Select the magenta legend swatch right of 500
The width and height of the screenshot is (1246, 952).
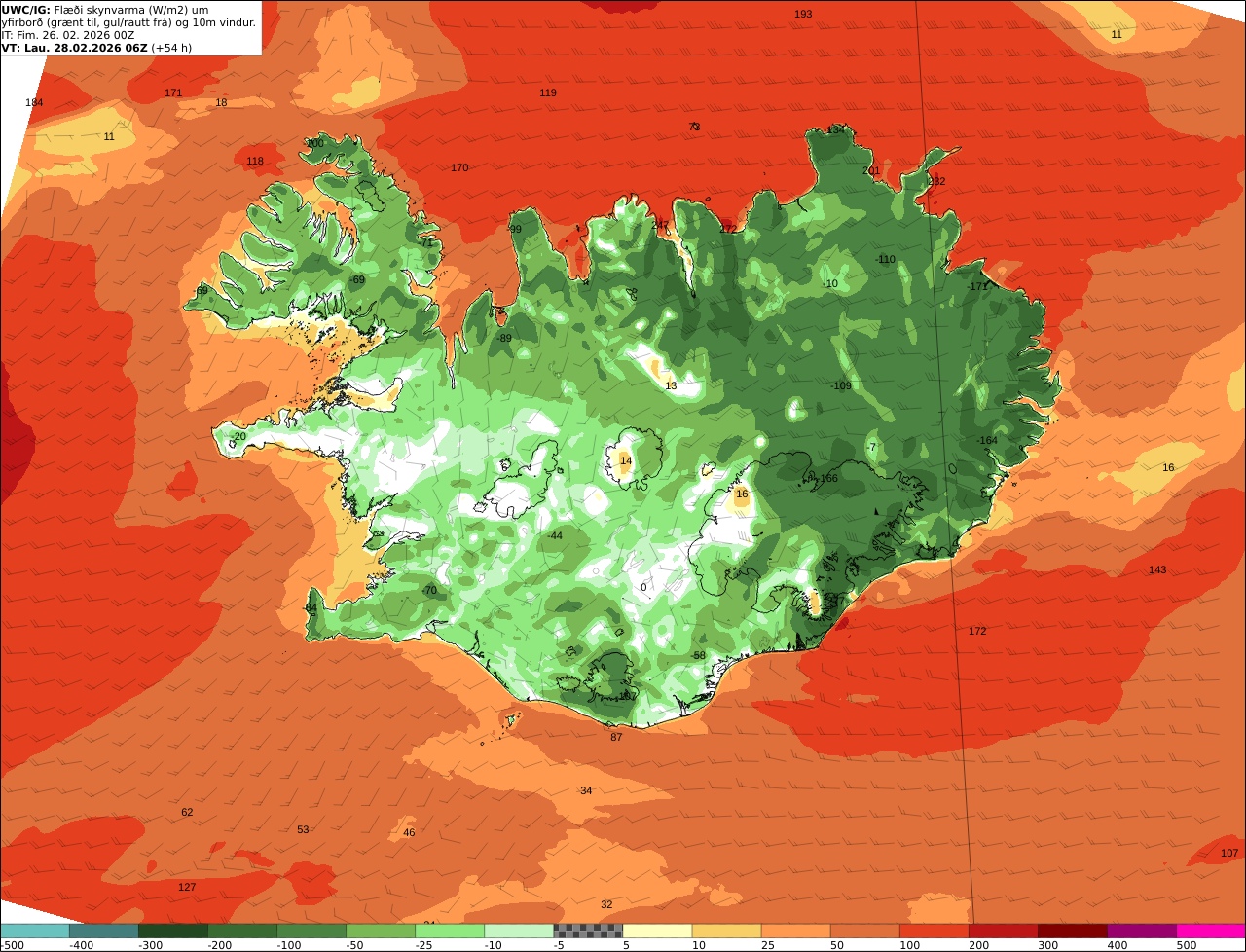tap(1211, 931)
